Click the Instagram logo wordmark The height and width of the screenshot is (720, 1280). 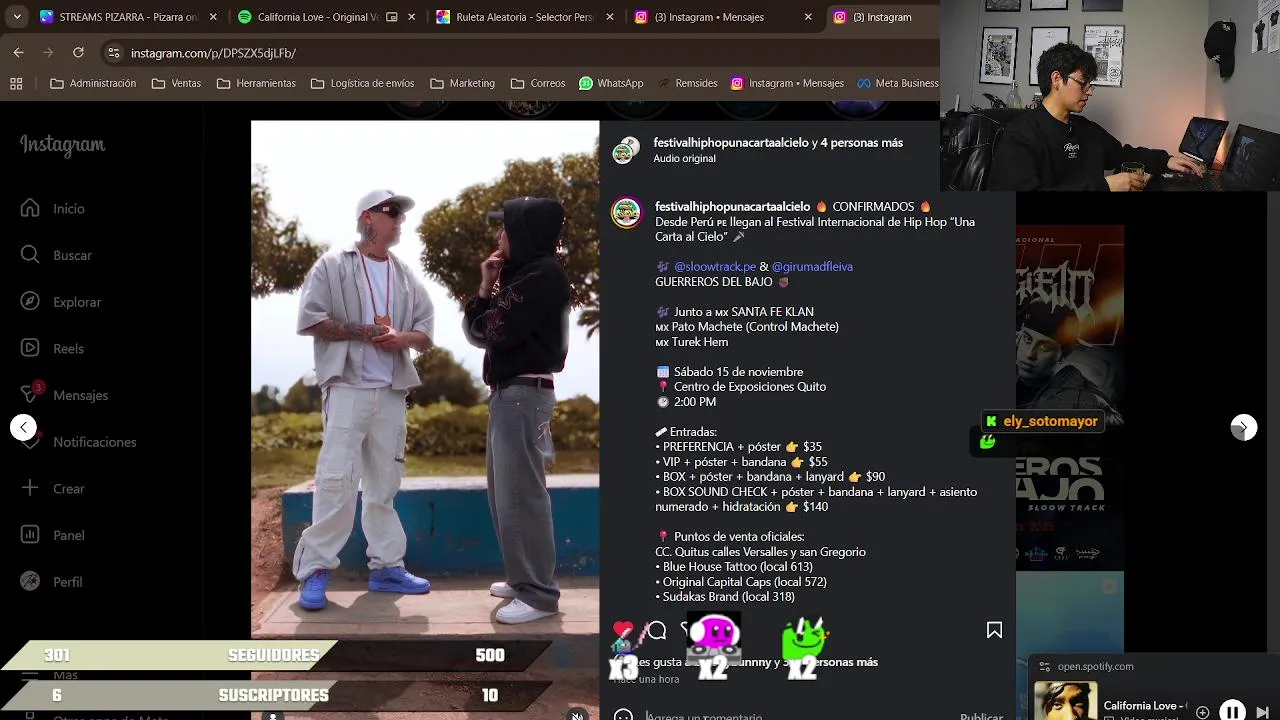pyautogui.click(x=62, y=145)
